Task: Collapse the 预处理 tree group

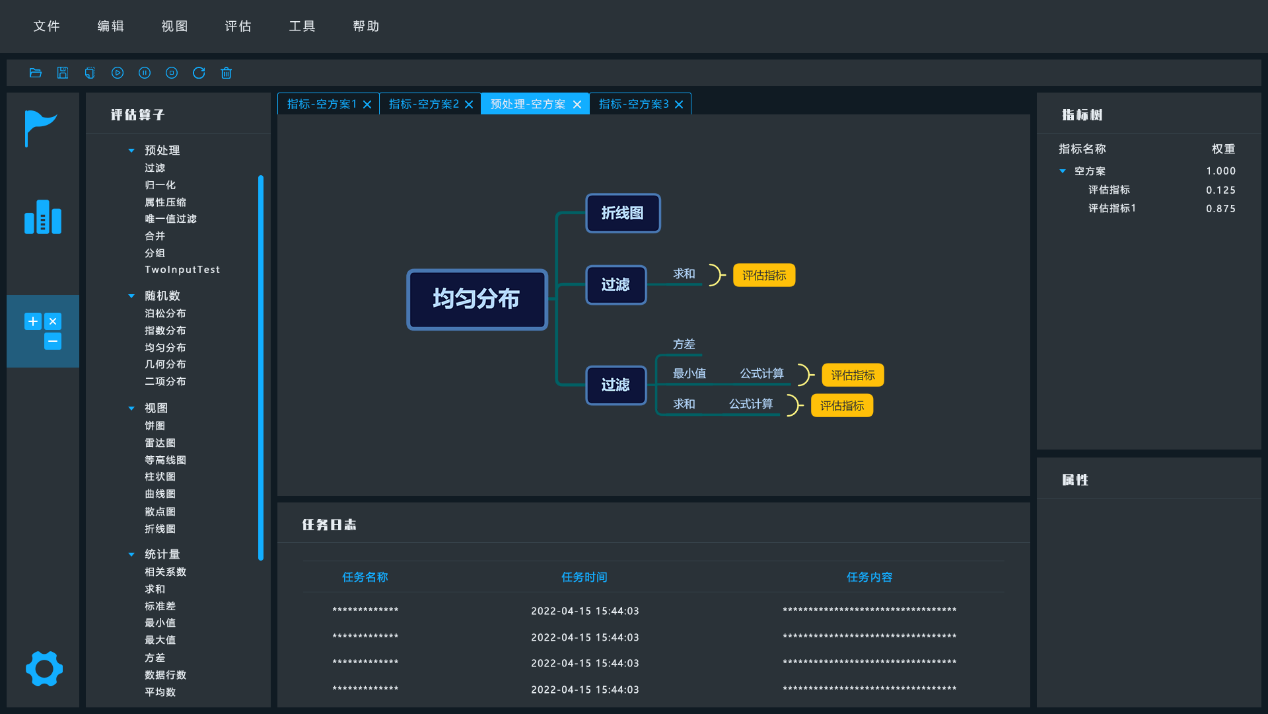Action: 131,151
